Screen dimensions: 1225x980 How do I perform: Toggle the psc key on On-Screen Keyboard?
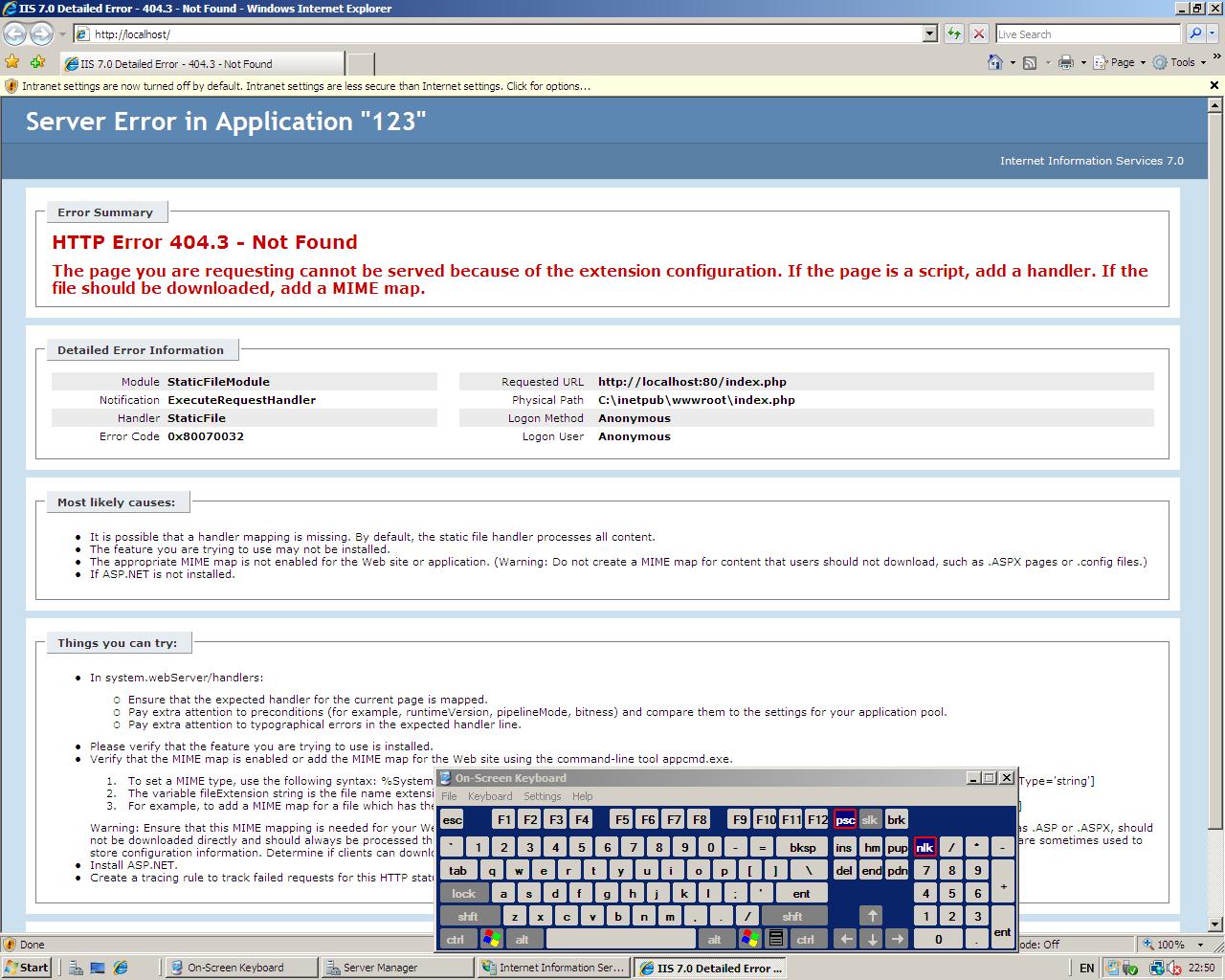[x=845, y=820]
